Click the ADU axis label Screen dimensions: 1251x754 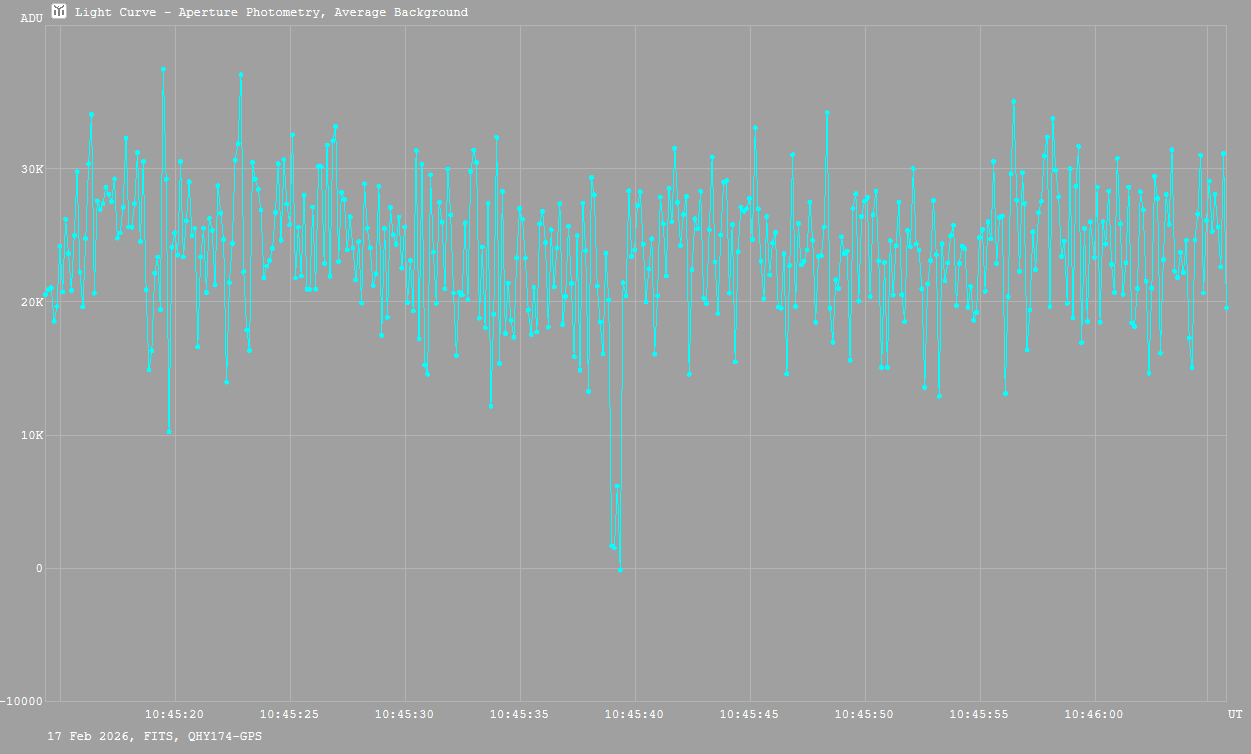[x=31, y=18]
